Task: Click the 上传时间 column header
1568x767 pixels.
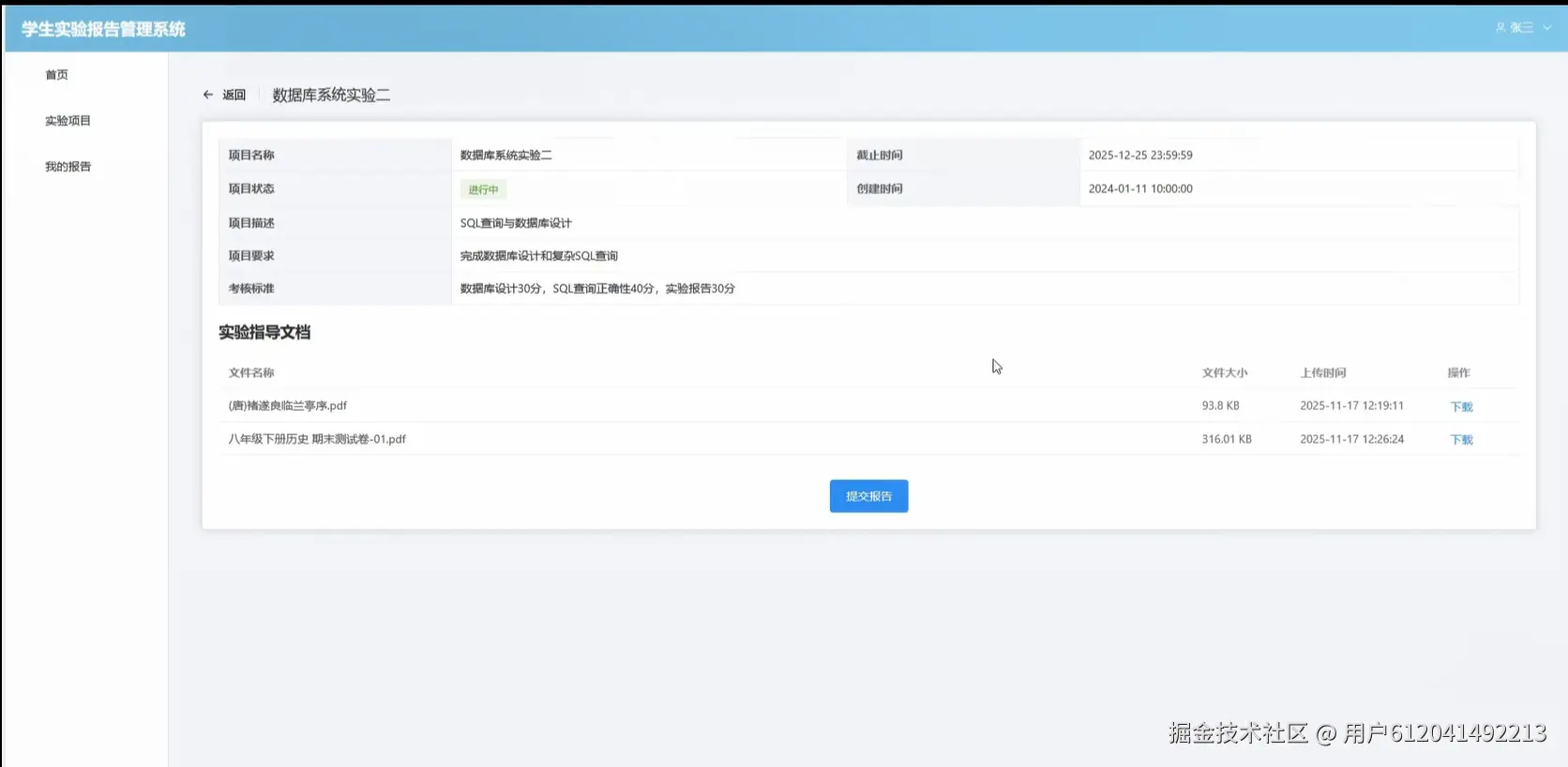Action: click(x=1323, y=373)
